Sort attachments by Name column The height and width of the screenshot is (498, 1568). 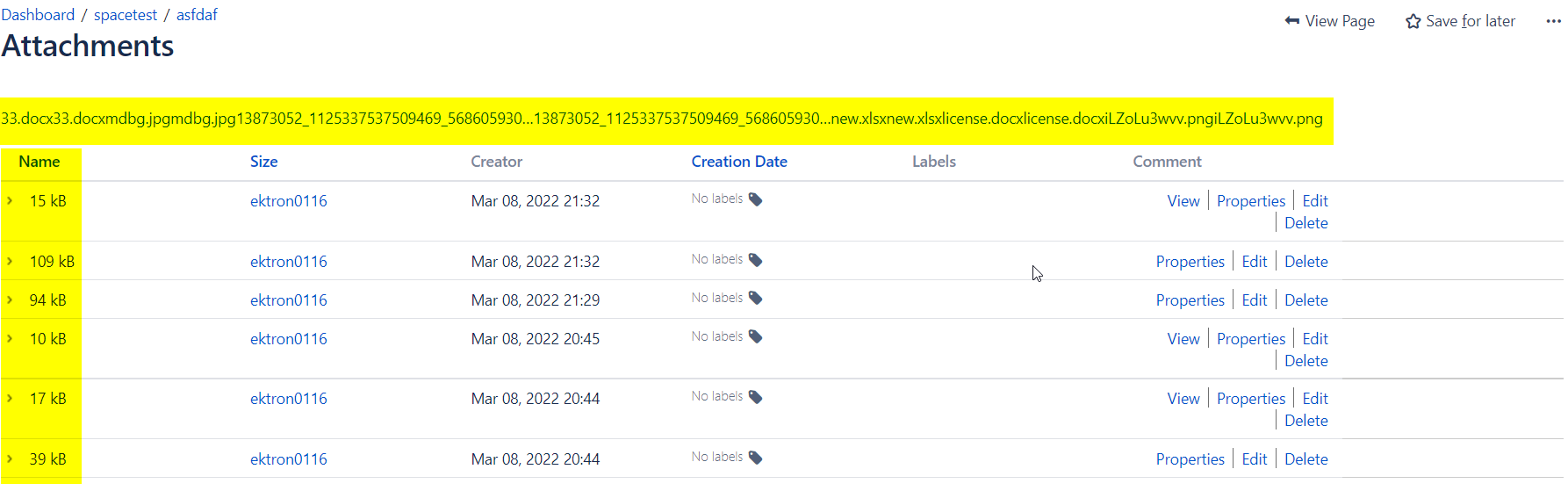(x=40, y=162)
